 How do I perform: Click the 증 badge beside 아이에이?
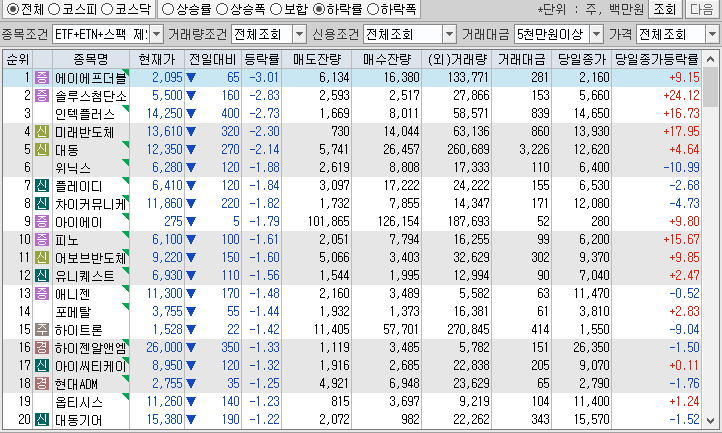pos(42,222)
